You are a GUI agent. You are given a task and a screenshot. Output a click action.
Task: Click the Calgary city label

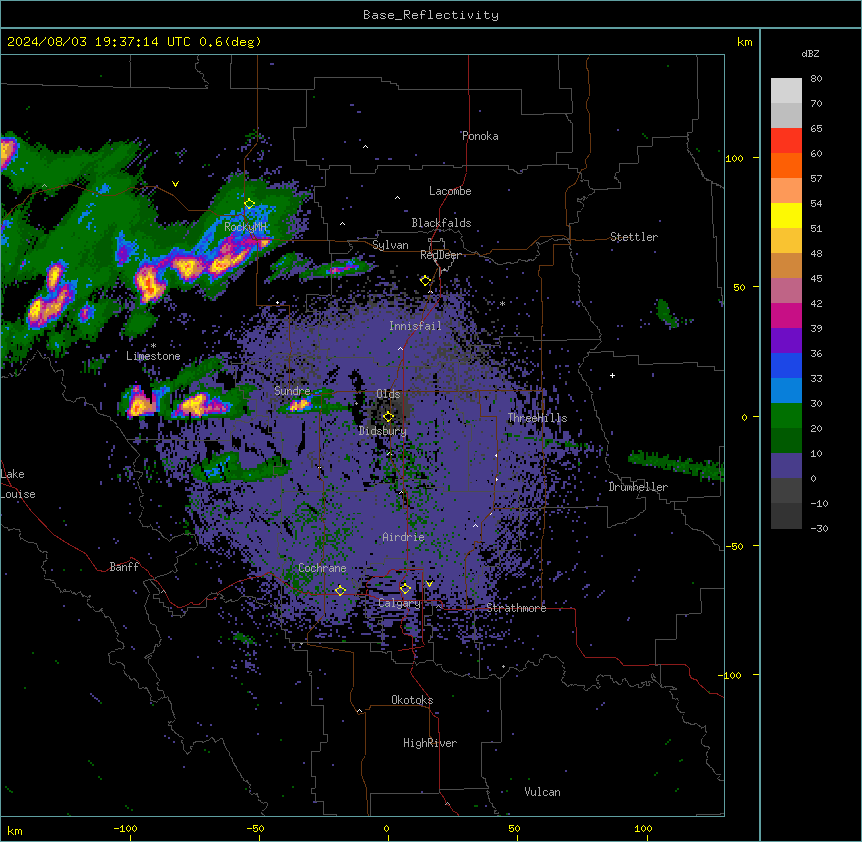(x=399, y=603)
